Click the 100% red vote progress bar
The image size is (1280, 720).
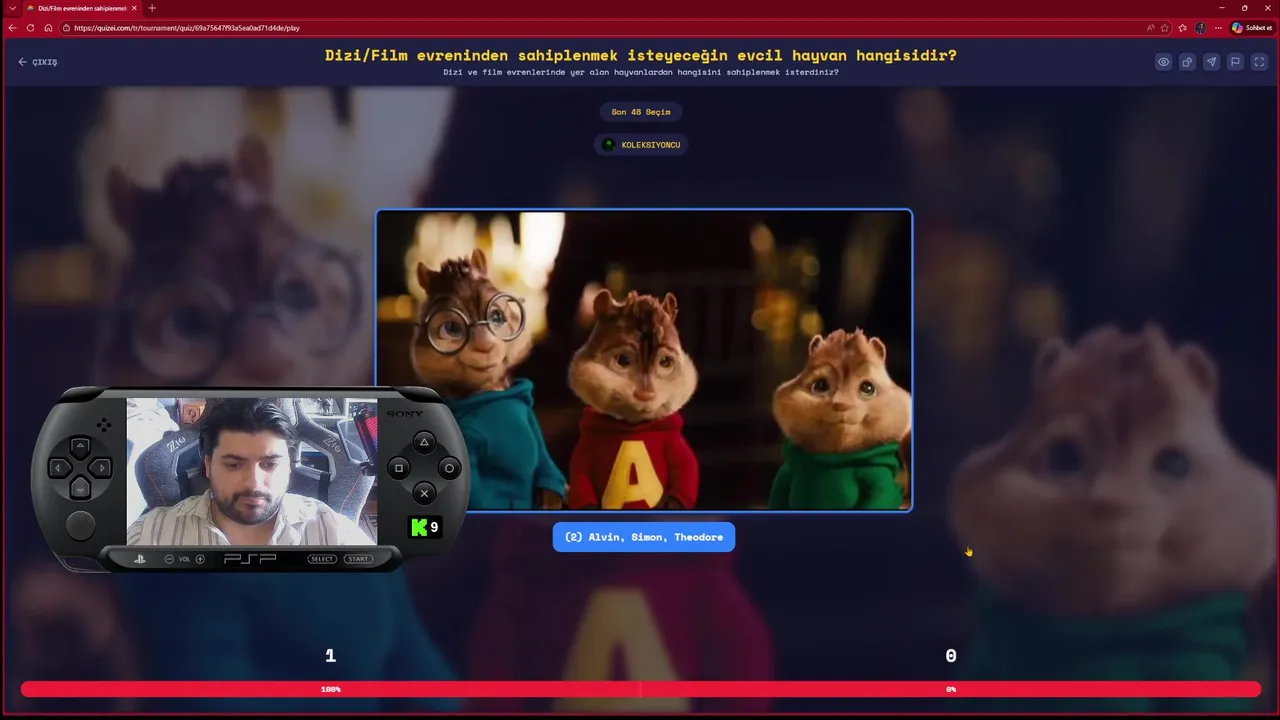coord(330,689)
